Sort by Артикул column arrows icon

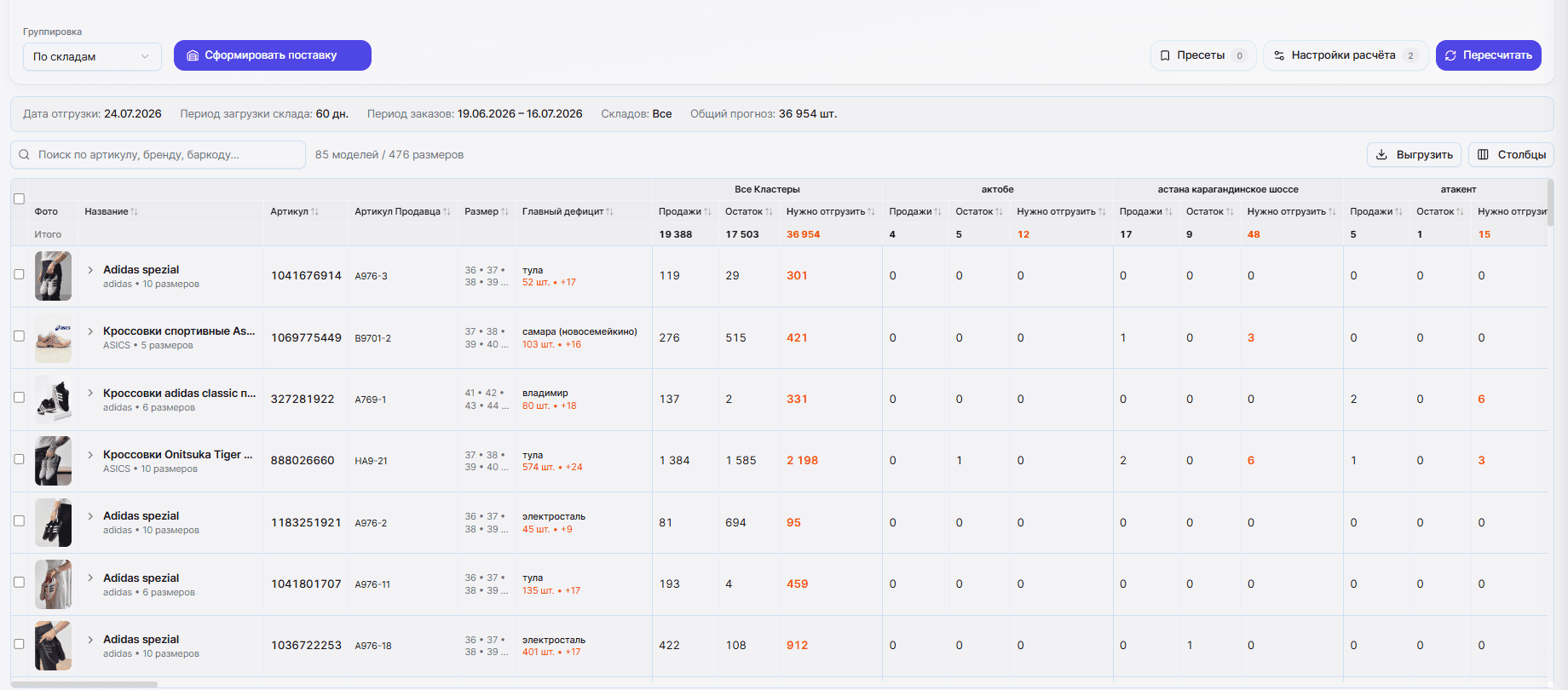click(x=315, y=211)
